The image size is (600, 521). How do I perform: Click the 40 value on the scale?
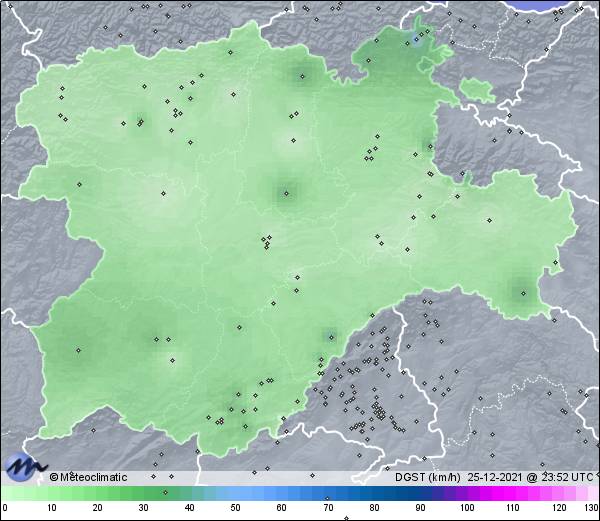[x=190, y=508]
